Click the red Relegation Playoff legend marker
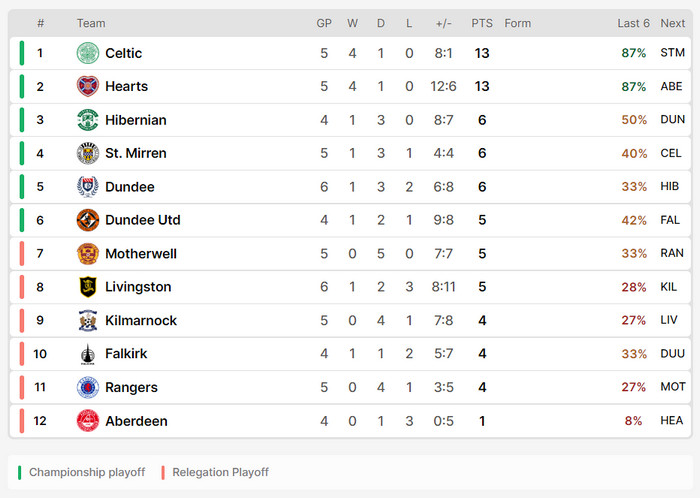700x498 pixels. point(163,472)
